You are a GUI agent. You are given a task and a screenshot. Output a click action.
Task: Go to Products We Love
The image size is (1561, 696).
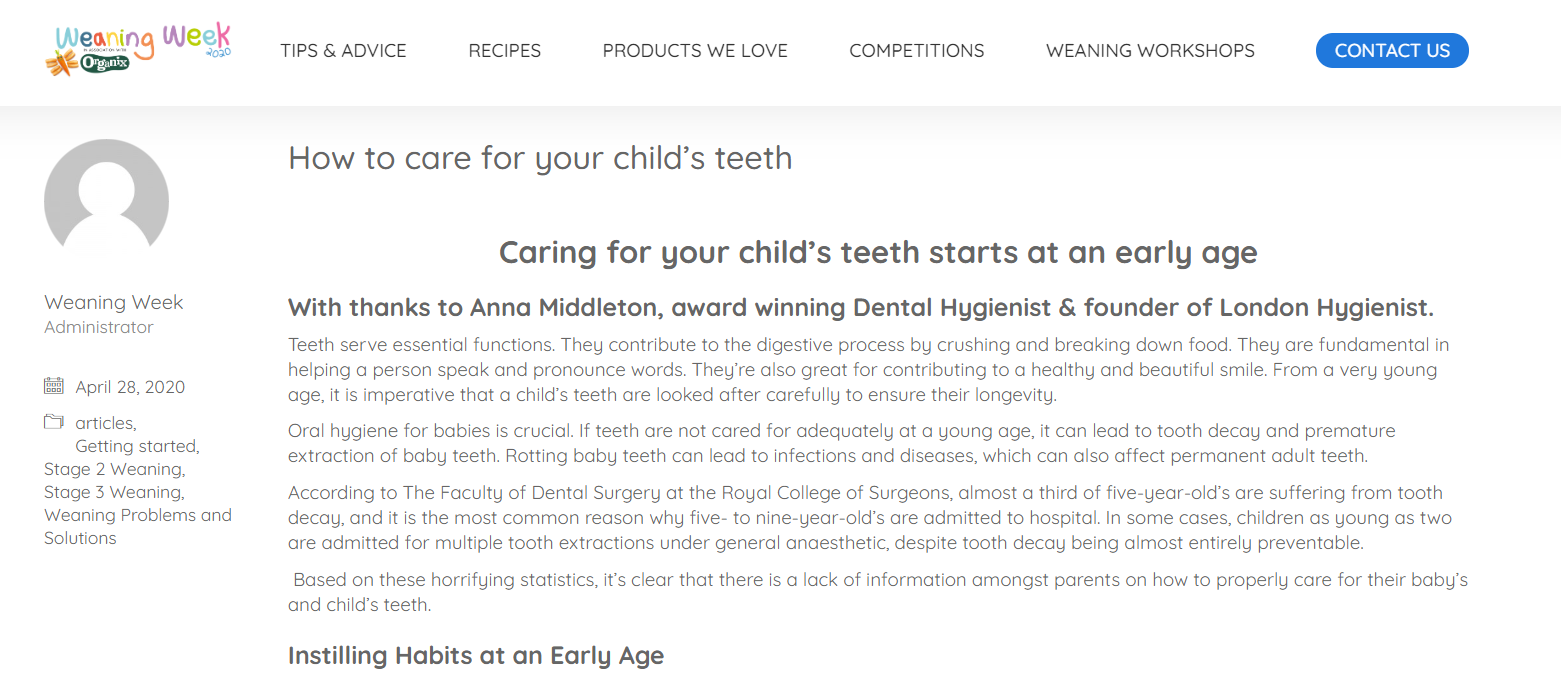pyautogui.click(x=695, y=51)
